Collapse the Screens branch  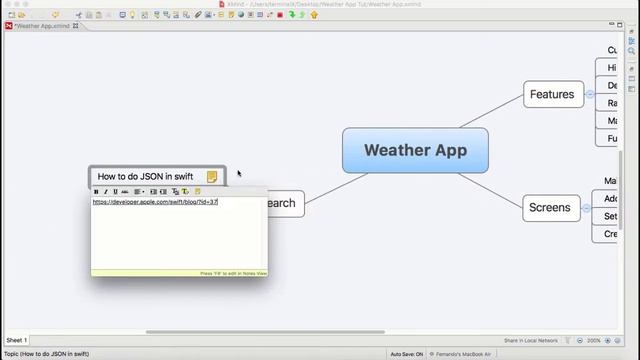[586, 208]
